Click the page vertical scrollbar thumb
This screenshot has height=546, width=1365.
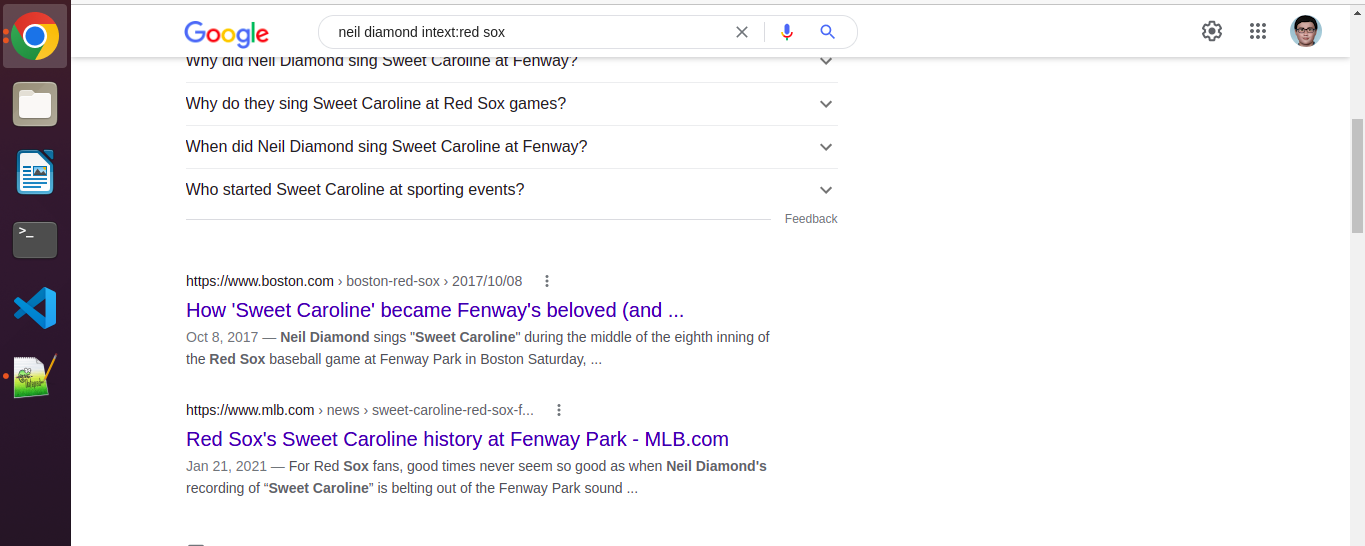click(1357, 175)
